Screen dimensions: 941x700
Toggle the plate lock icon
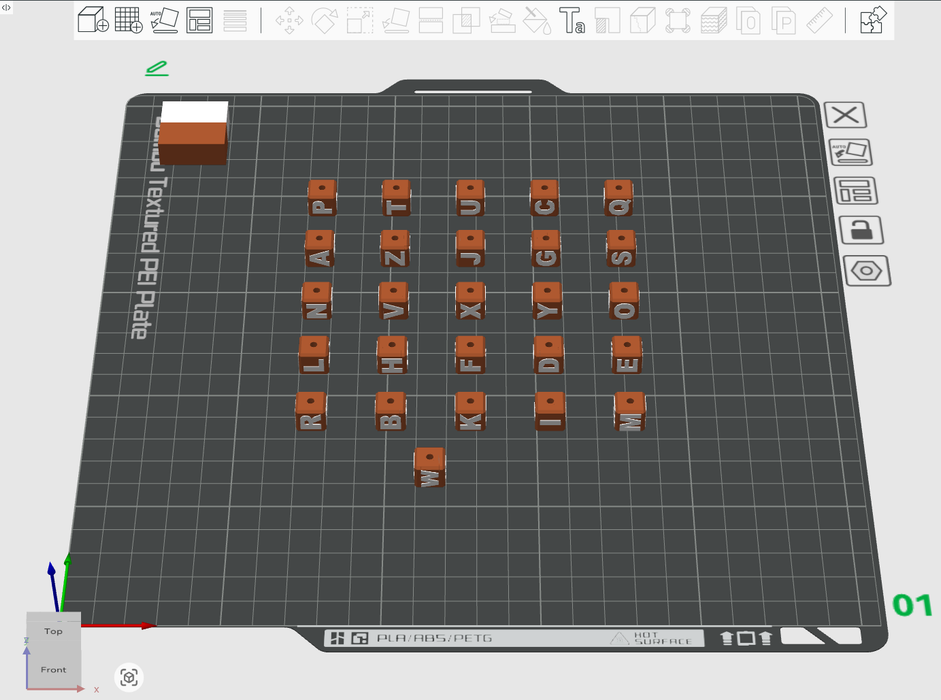click(x=861, y=230)
